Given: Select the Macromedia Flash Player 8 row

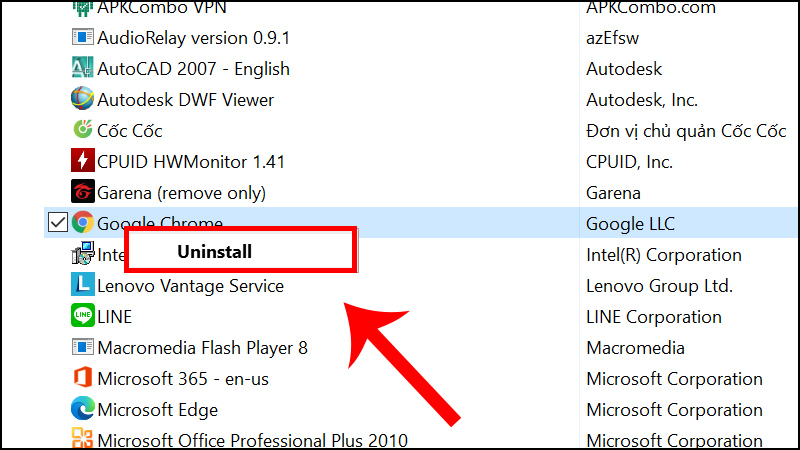Looking at the screenshot, I should click(x=202, y=348).
